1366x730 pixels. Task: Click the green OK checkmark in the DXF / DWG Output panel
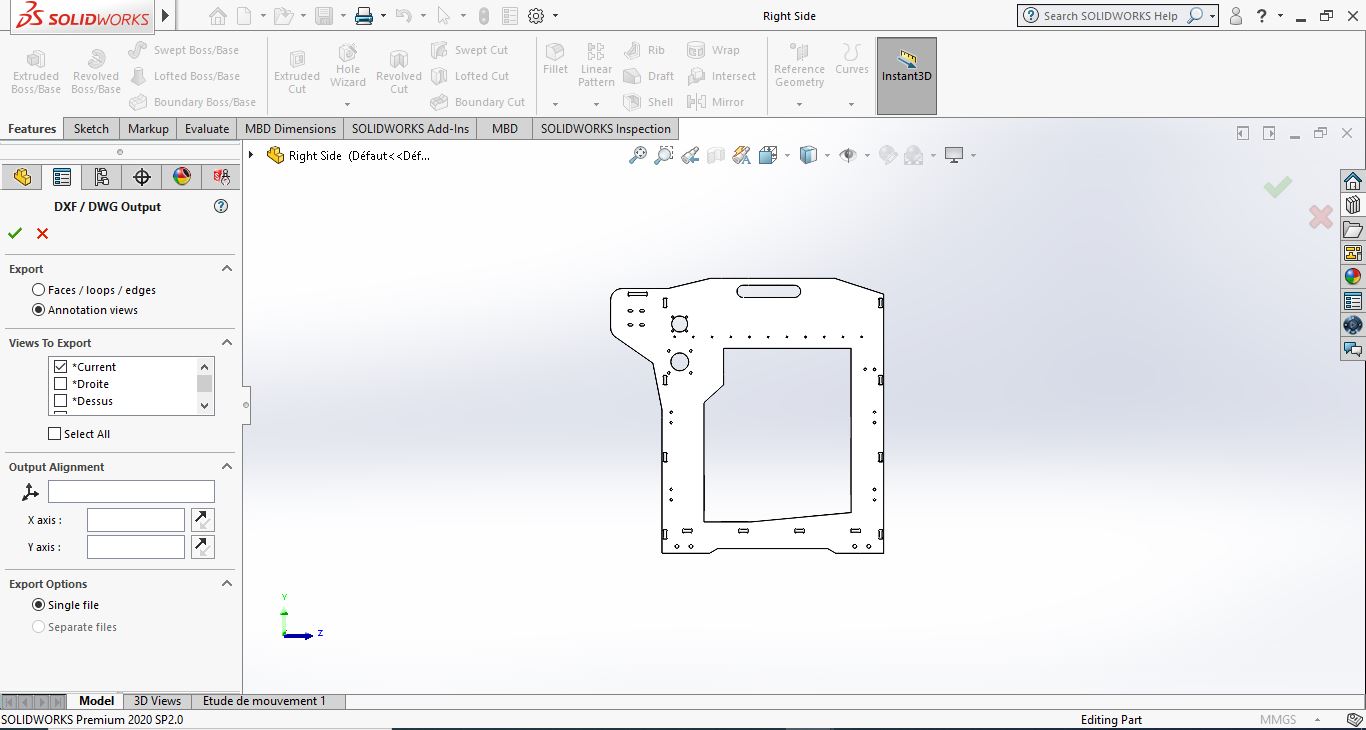coord(15,233)
